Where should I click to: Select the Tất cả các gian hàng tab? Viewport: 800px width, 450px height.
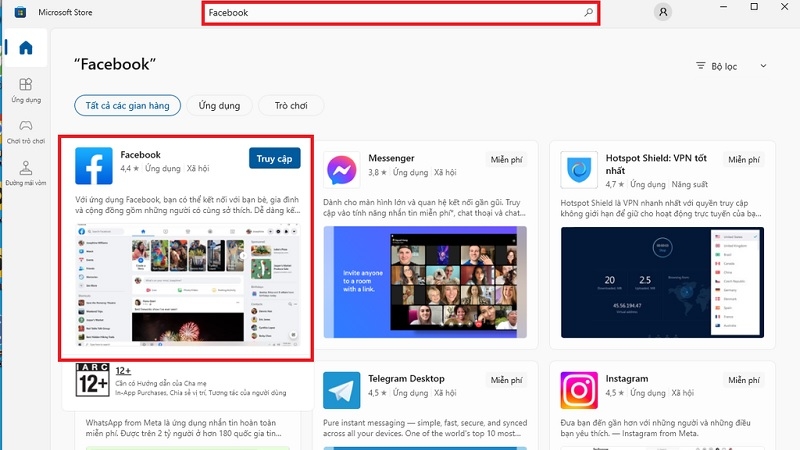(128, 106)
